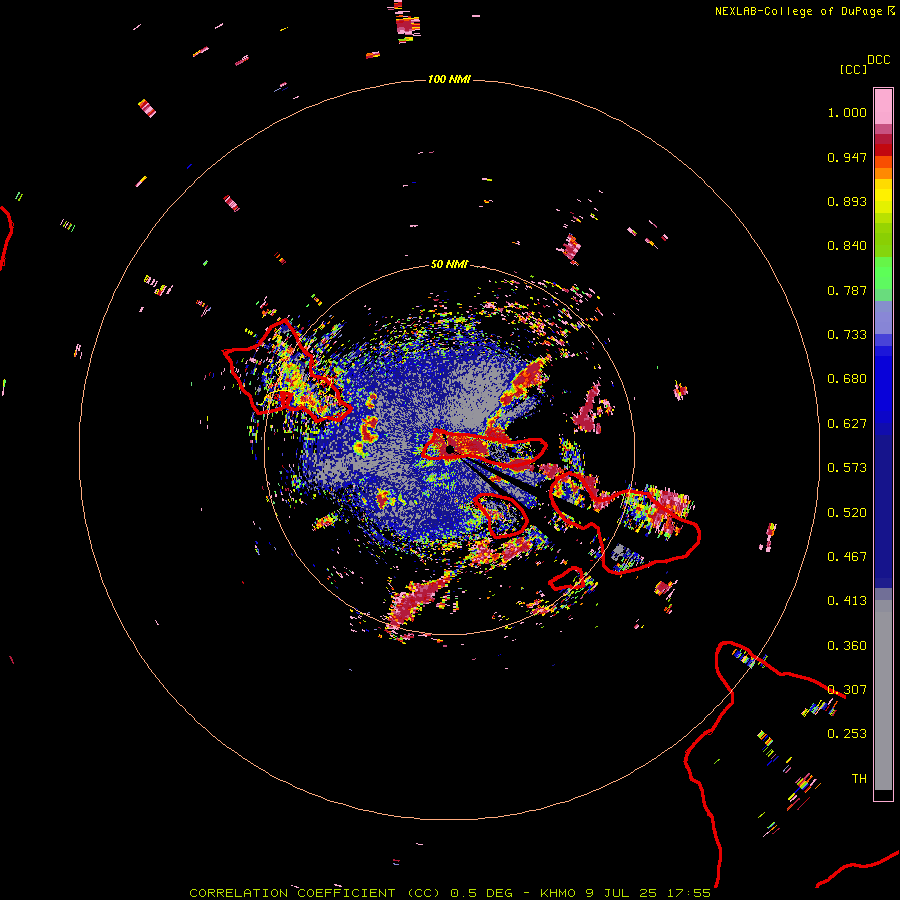Select the 0.413 scale value
Screen dimensions: 900x900
point(847,601)
